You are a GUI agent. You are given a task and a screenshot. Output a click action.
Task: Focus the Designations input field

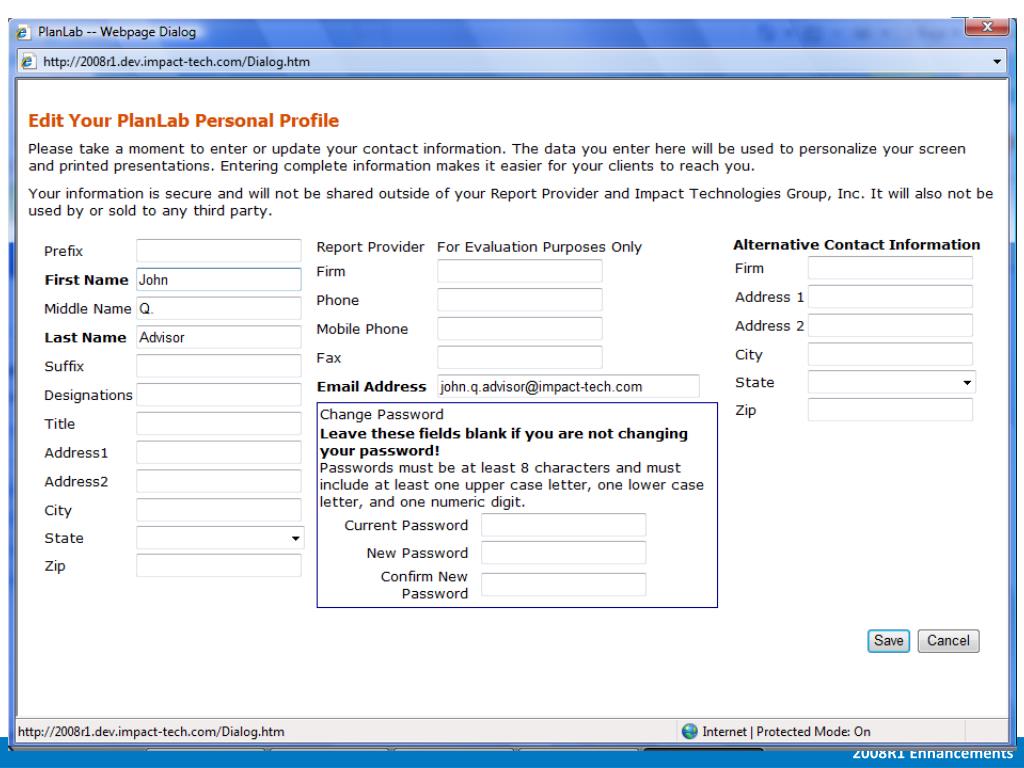coord(219,394)
